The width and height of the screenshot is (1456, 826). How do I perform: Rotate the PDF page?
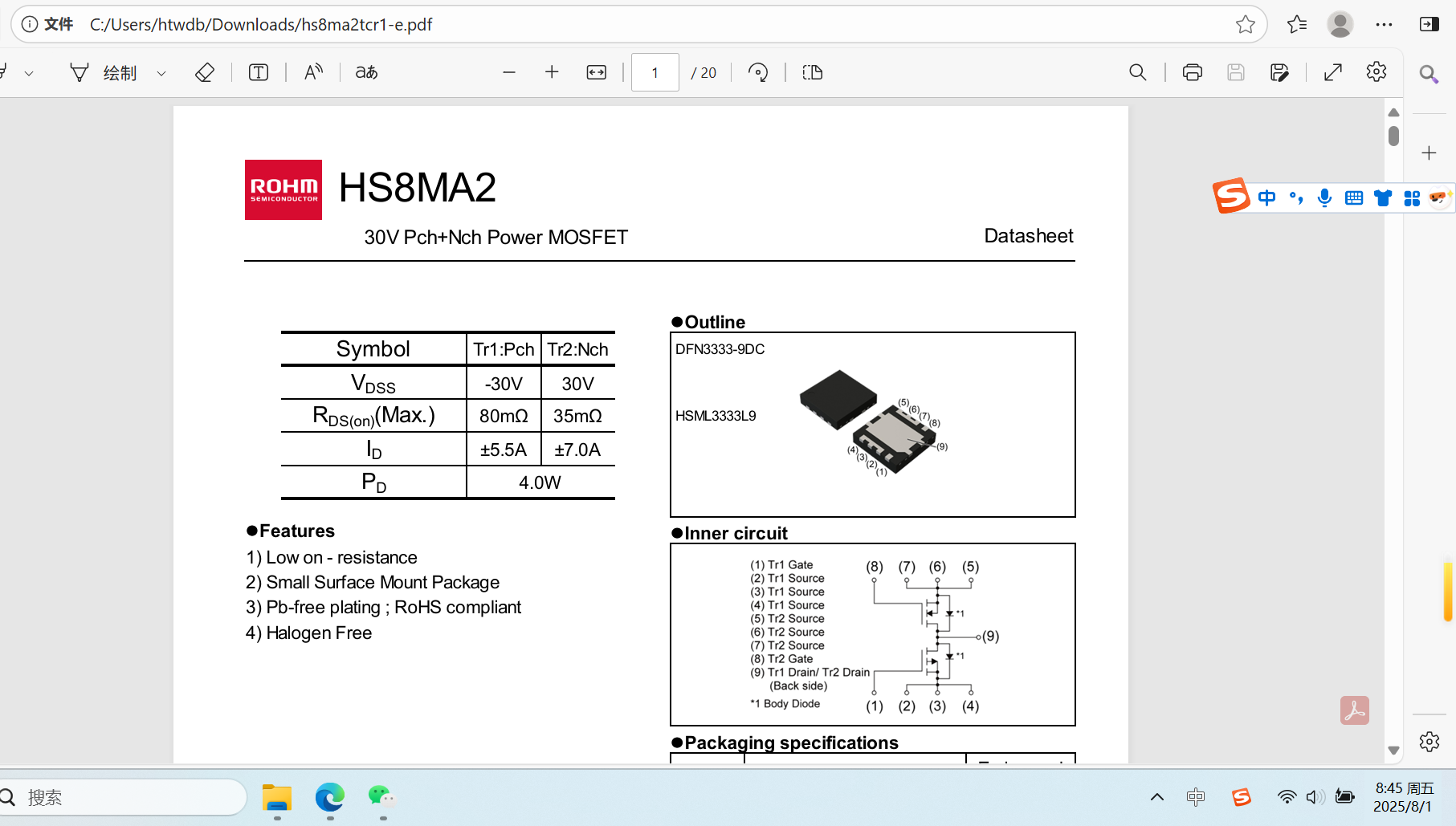tap(758, 73)
